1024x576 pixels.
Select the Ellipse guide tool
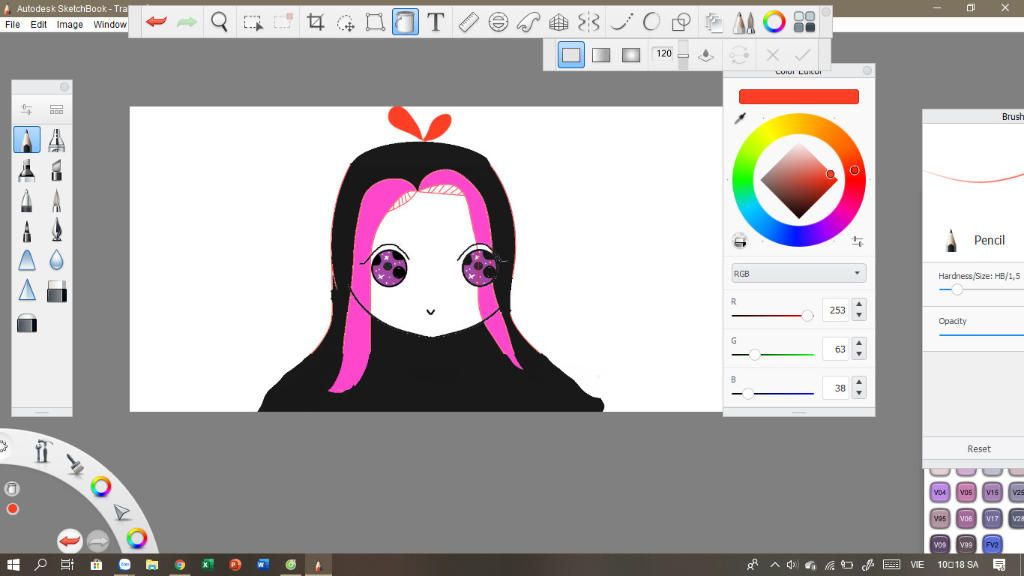498,22
